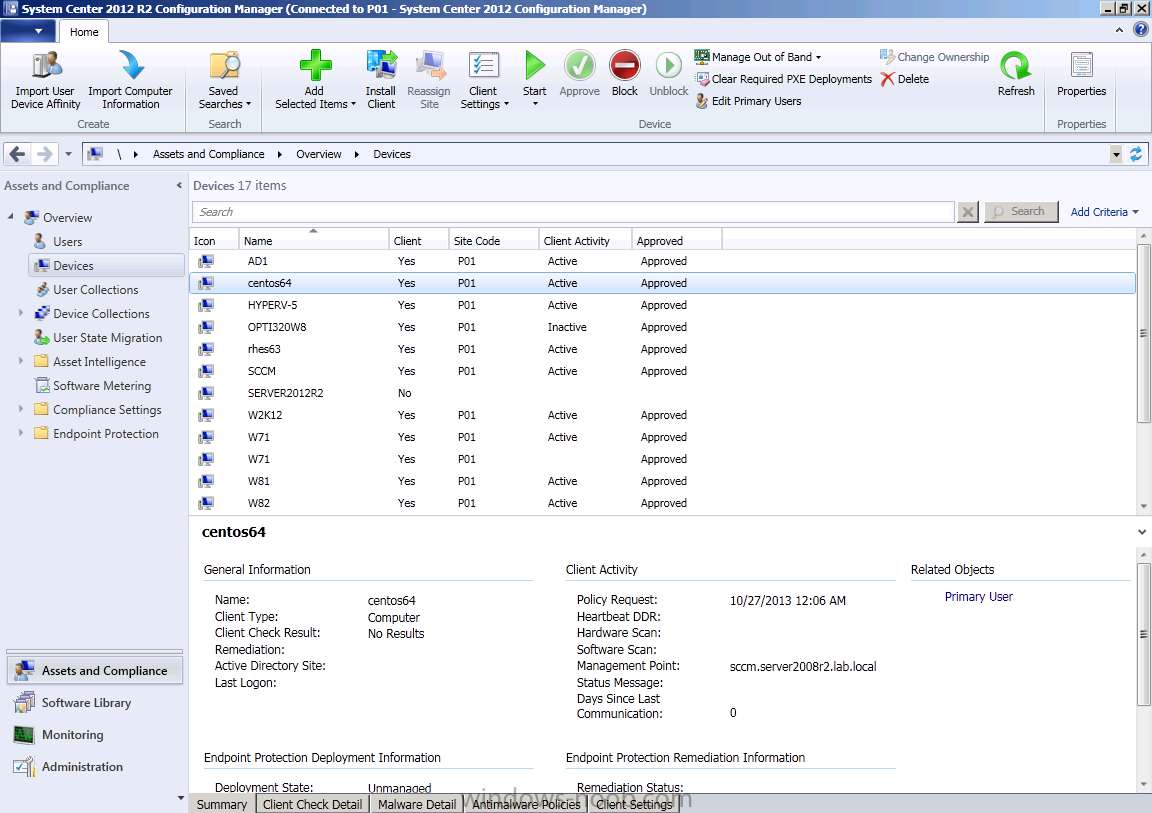
Task: Click in the Search input field
Action: 573,212
